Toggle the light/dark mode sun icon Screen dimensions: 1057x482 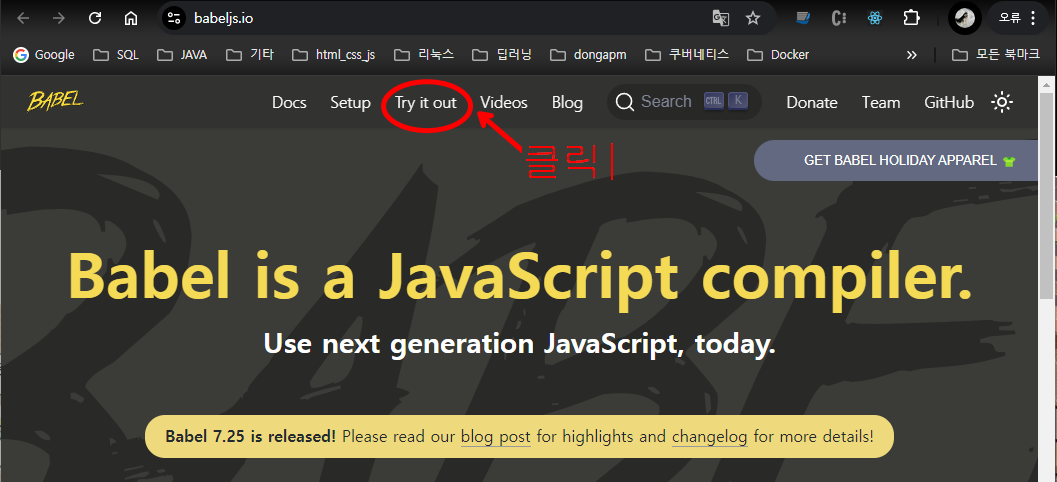pos(1002,102)
